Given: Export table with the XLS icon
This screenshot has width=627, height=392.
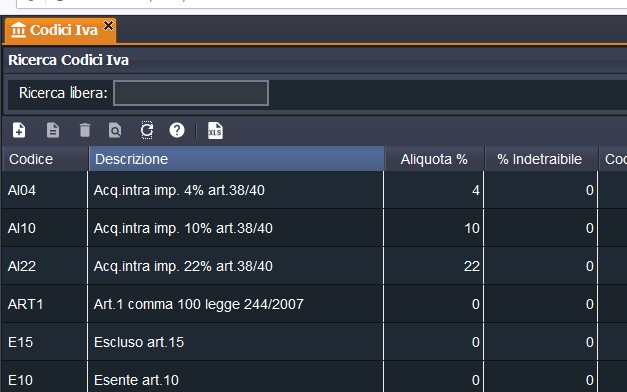Looking at the screenshot, I should coord(215,130).
